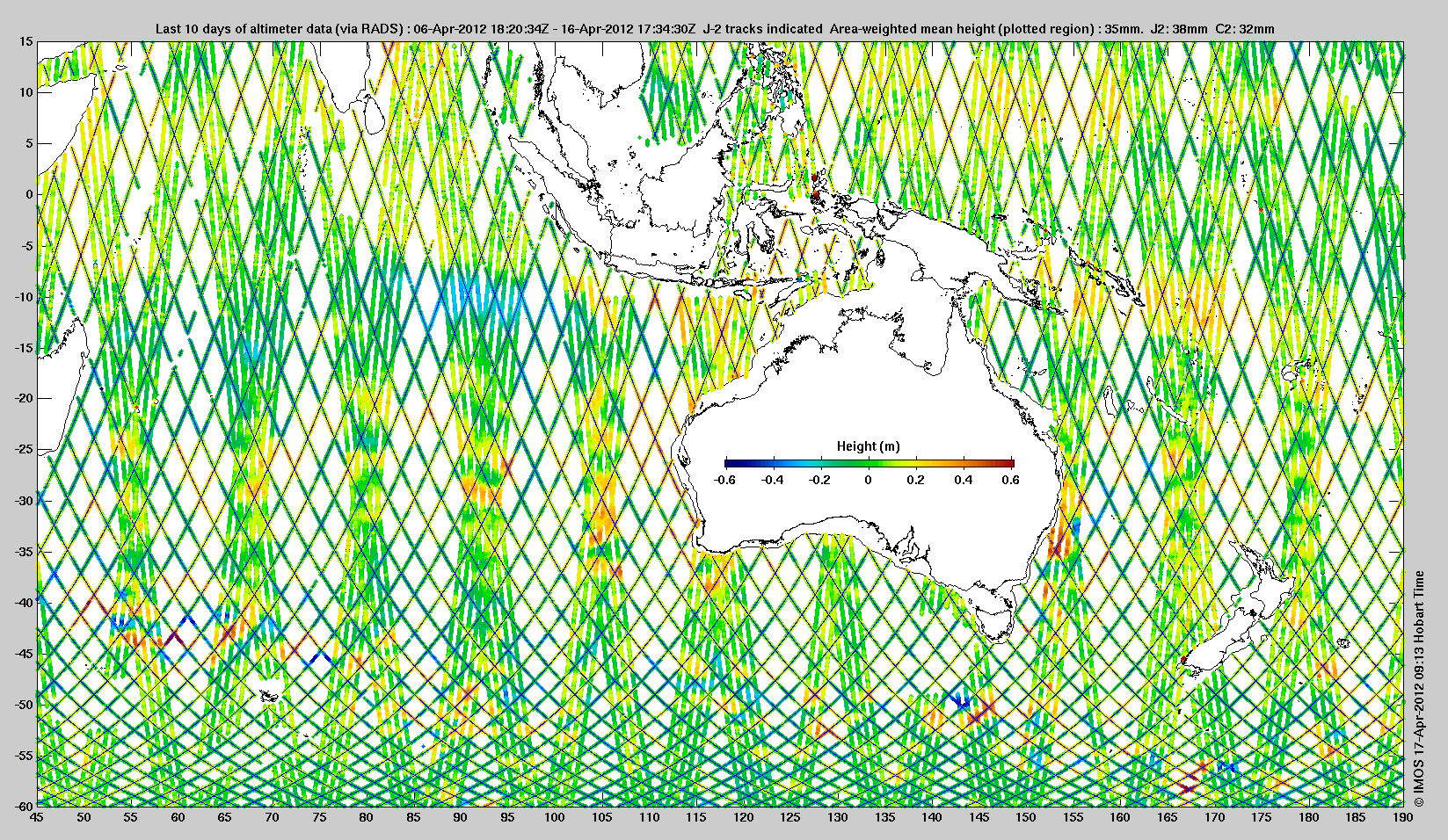
Task: Click longitude label 105 on the bottom axis
Action: [x=601, y=817]
